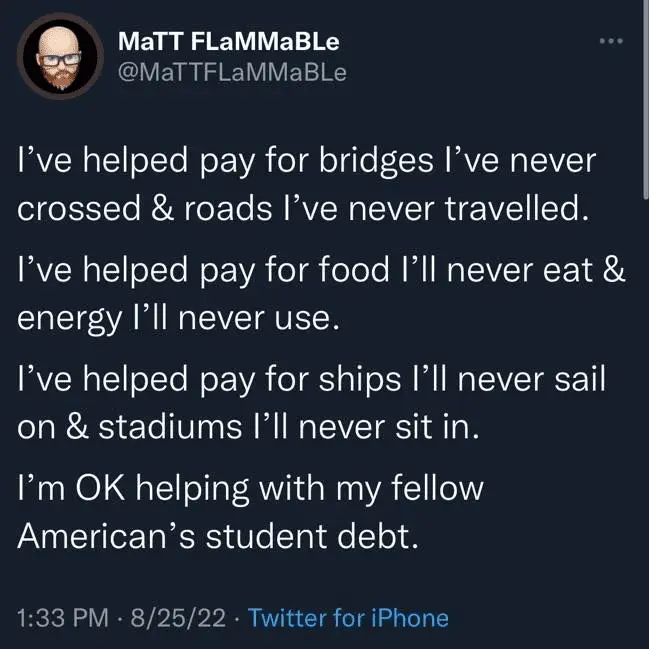Open the Twitter for iPhone source link
This screenshot has width=649, height=649.
(x=348, y=617)
